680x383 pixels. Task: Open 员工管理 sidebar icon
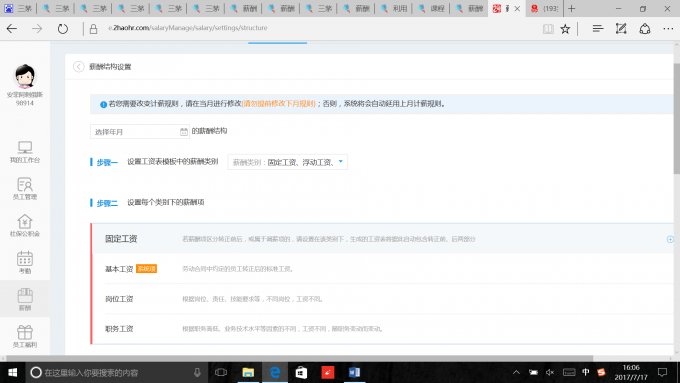[x=25, y=189]
